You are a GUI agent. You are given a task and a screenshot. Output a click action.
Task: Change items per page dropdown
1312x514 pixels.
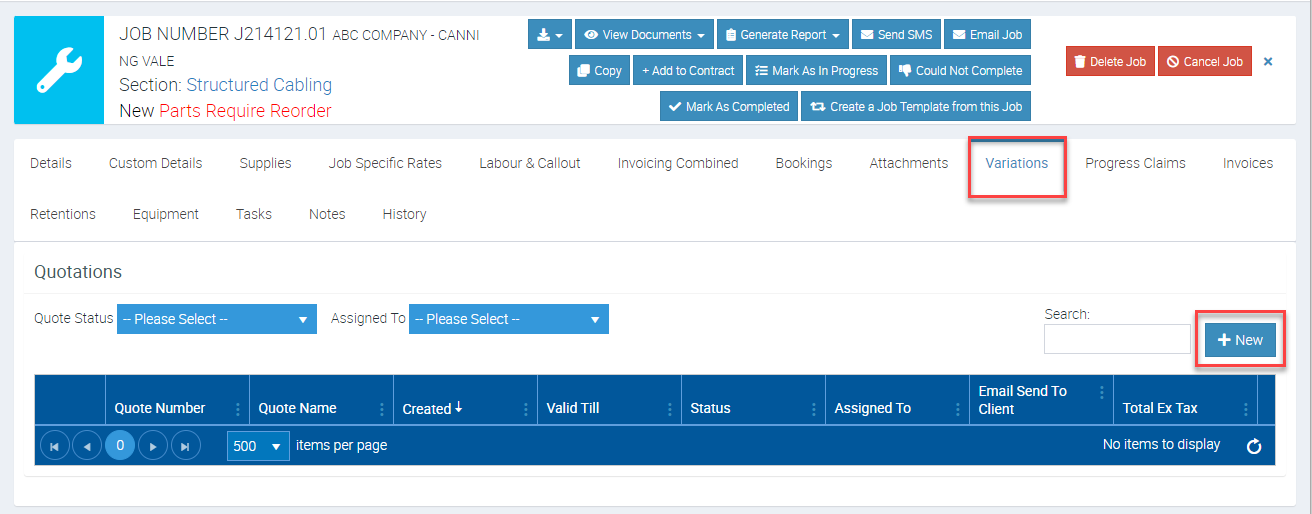(258, 446)
